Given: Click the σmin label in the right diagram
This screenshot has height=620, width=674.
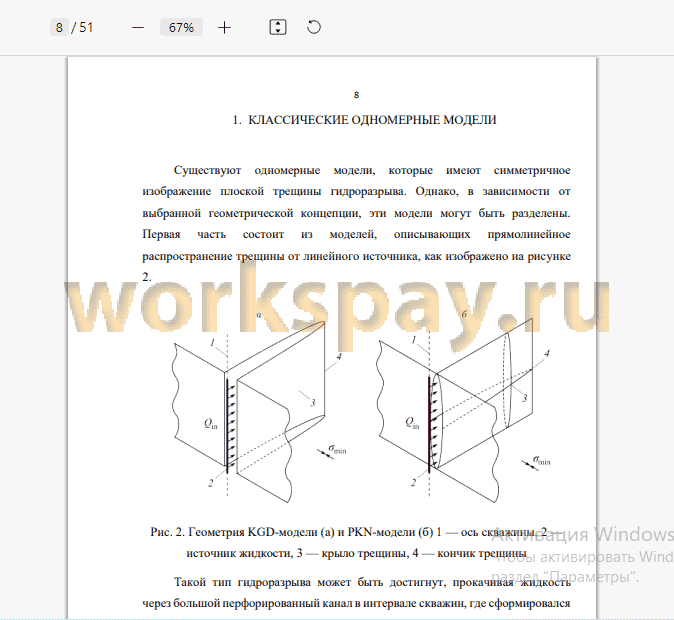Looking at the screenshot, I should point(542,460).
